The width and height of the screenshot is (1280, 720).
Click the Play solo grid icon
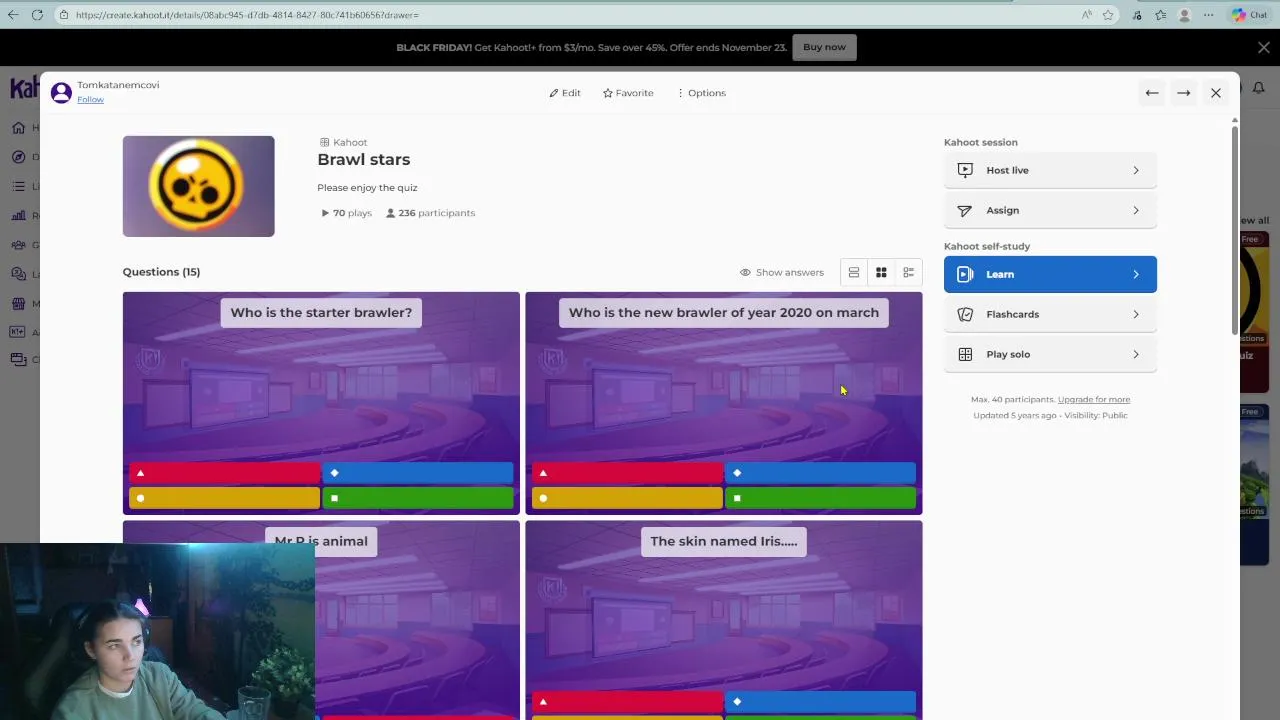965,354
